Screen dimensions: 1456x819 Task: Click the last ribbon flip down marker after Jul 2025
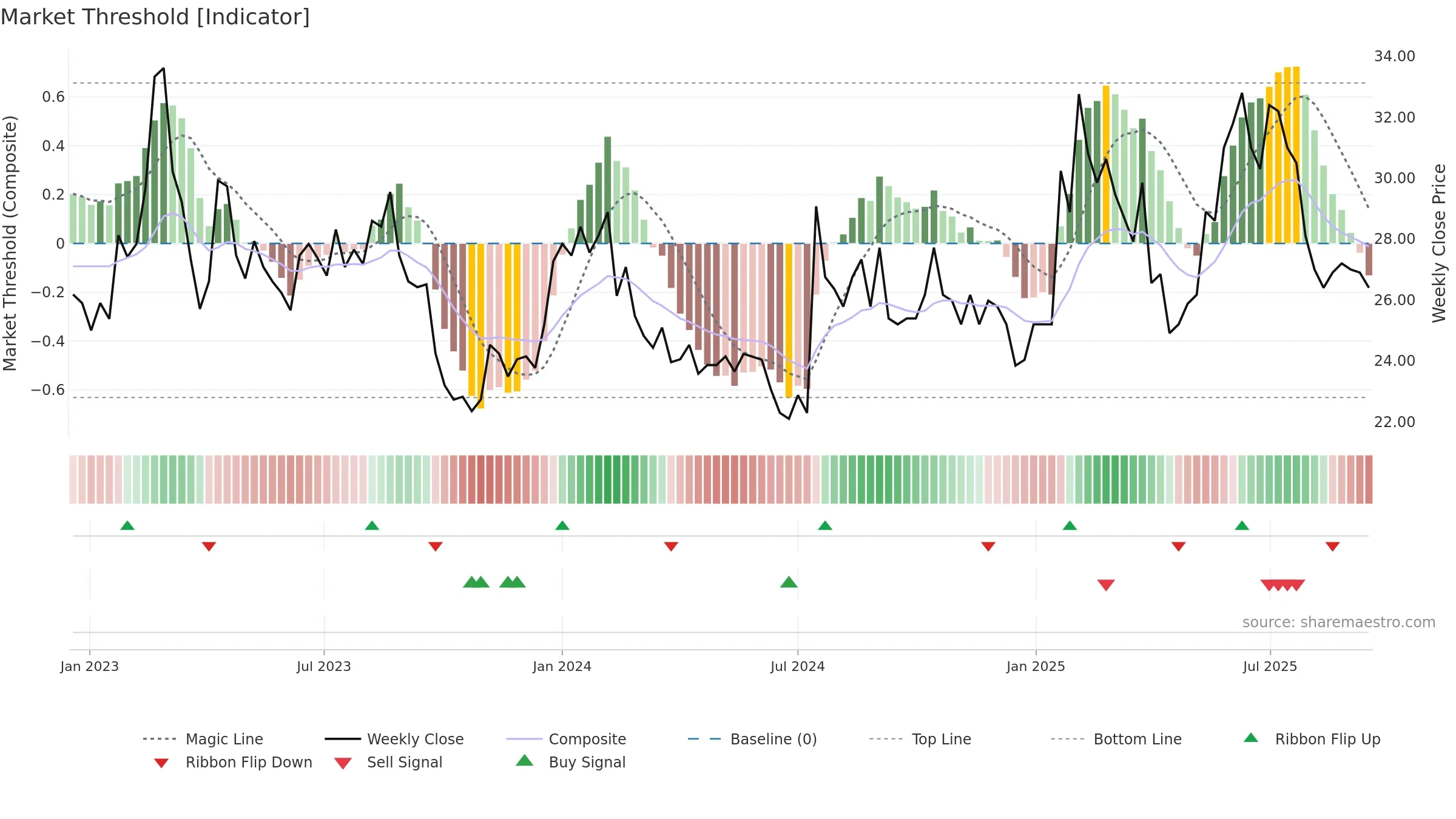click(1333, 547)
